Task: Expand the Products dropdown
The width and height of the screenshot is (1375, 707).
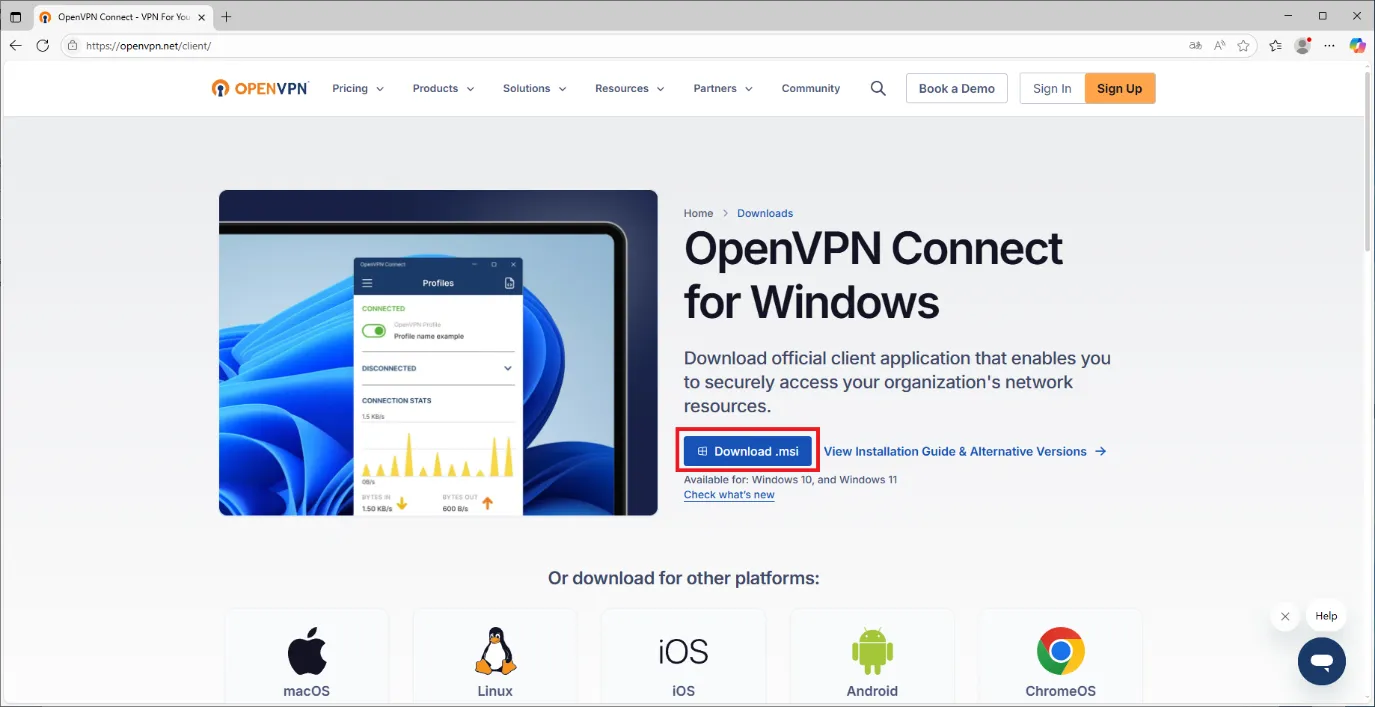Action: [x=442, y=88]
